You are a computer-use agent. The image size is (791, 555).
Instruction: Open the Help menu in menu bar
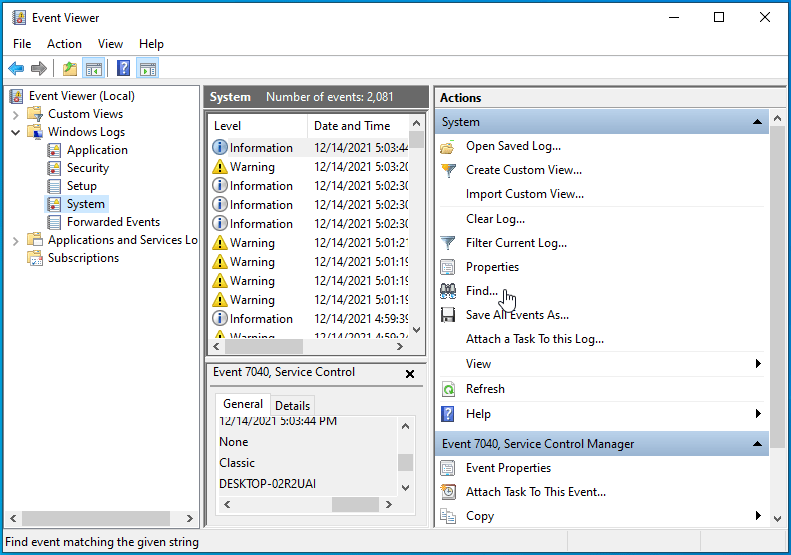coord(151,44)
